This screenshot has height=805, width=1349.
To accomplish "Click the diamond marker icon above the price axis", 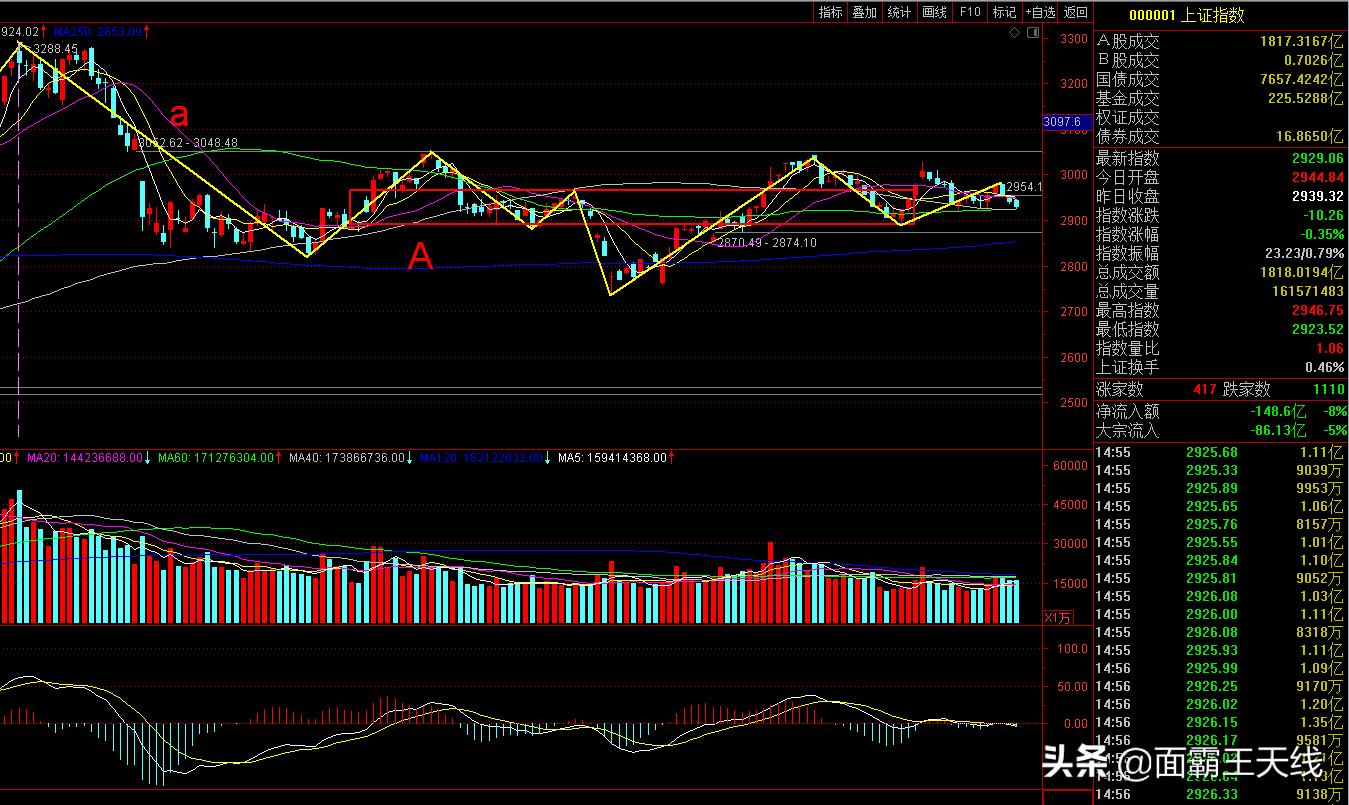I will point(1016,33).
